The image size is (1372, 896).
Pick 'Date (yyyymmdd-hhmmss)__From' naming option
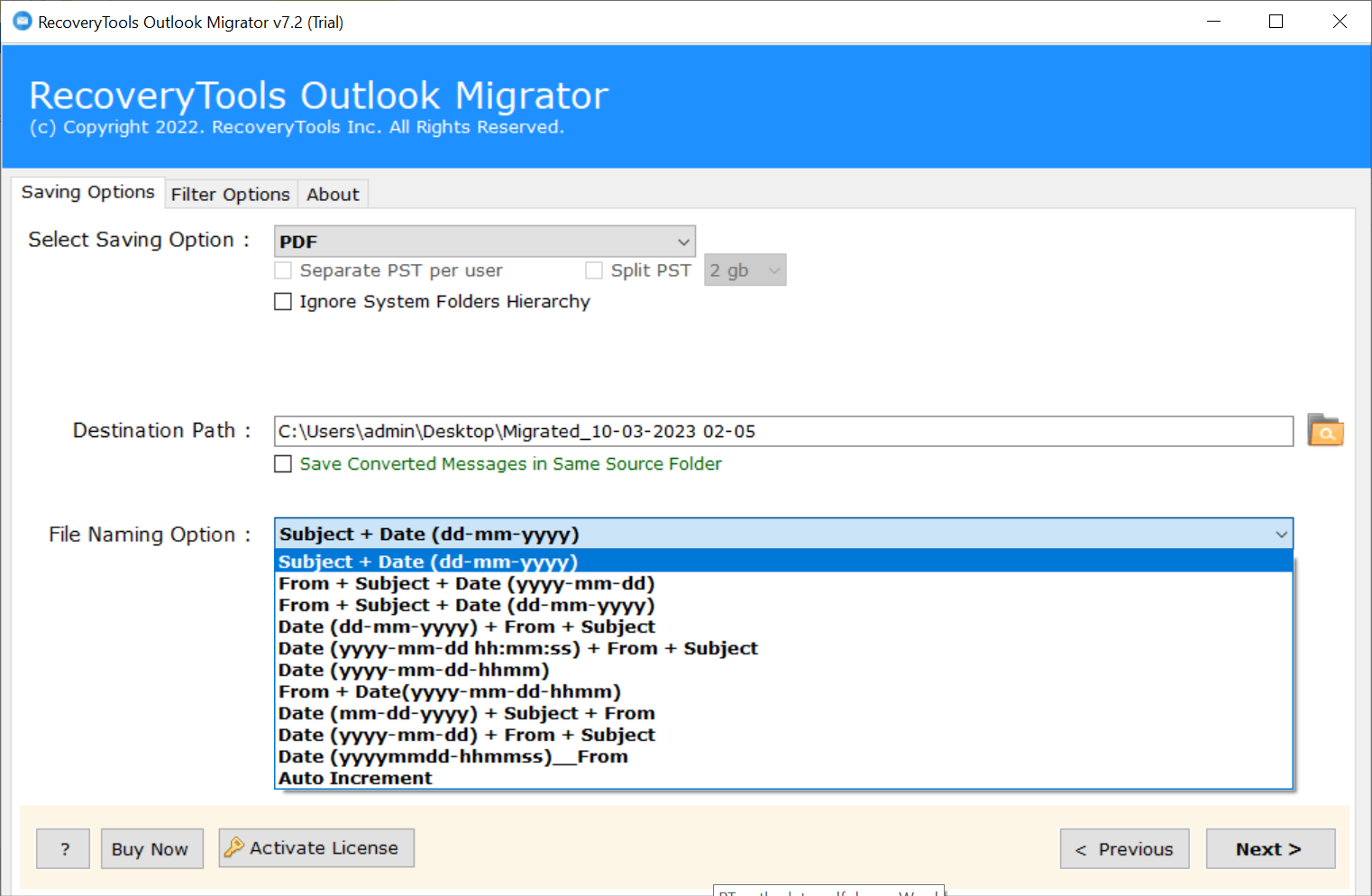click(783, 756)
